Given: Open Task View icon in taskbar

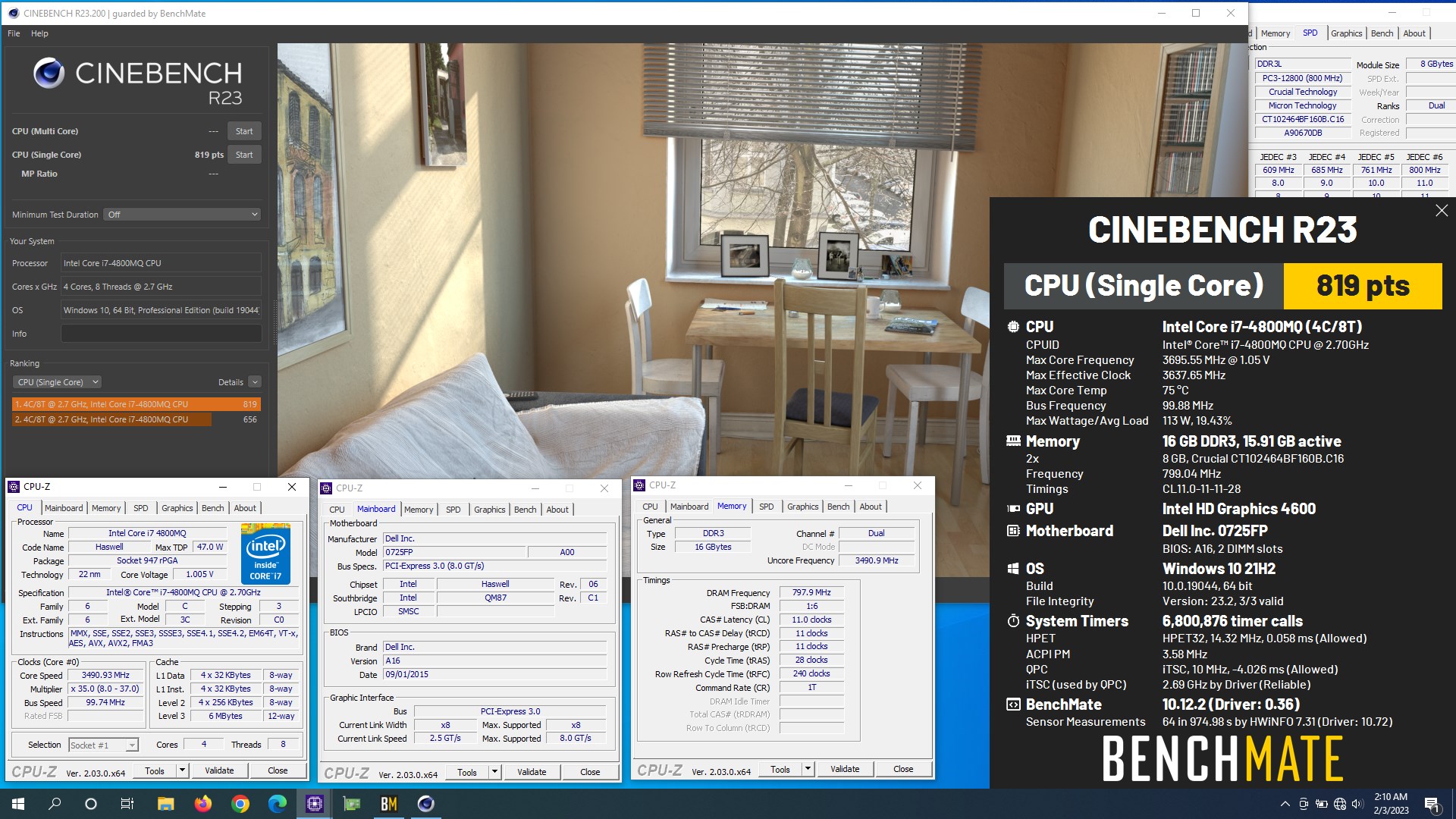Looking at the screenshot, I should click(127, 804).
